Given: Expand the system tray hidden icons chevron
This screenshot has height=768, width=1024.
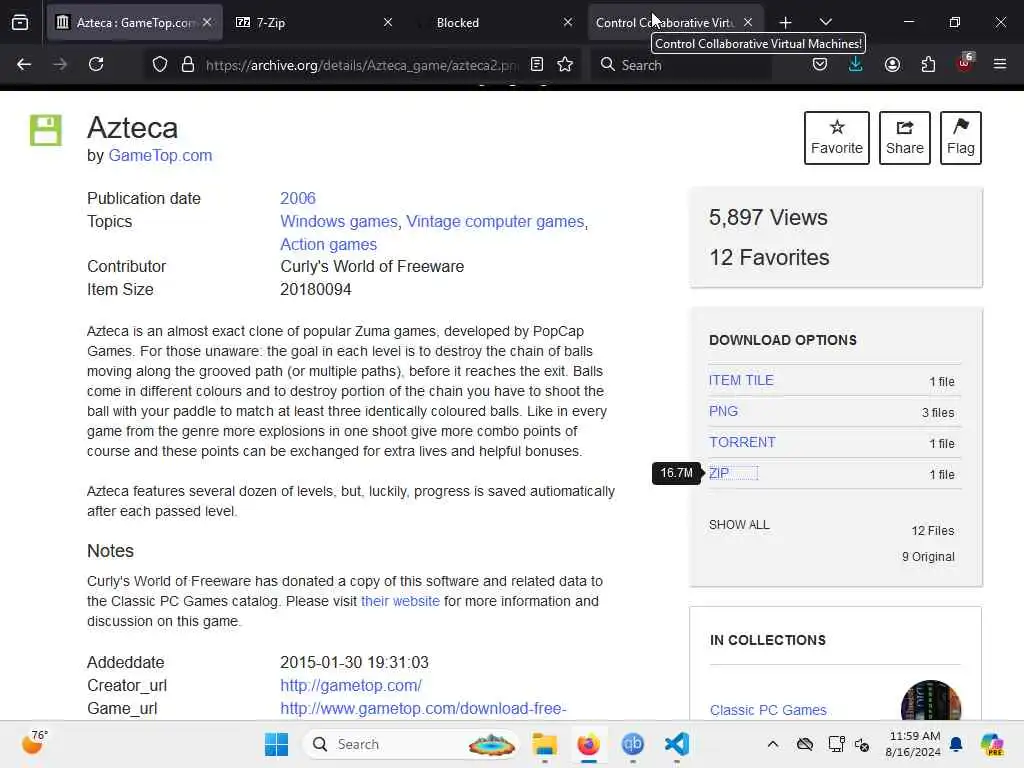Looking at the screenshot, I should click(773, 744).
